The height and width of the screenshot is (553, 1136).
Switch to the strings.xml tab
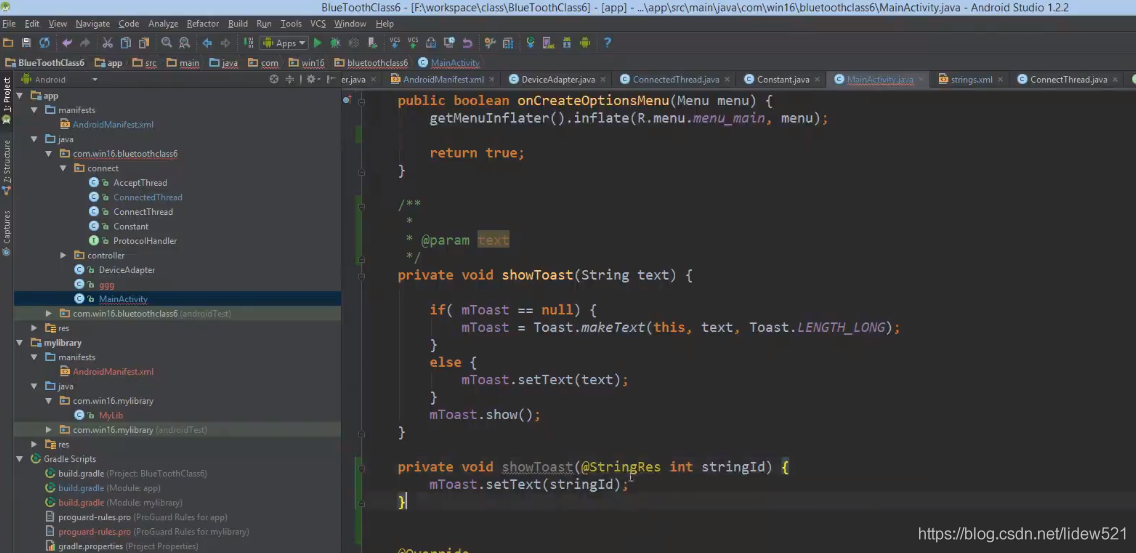point(972,80)
